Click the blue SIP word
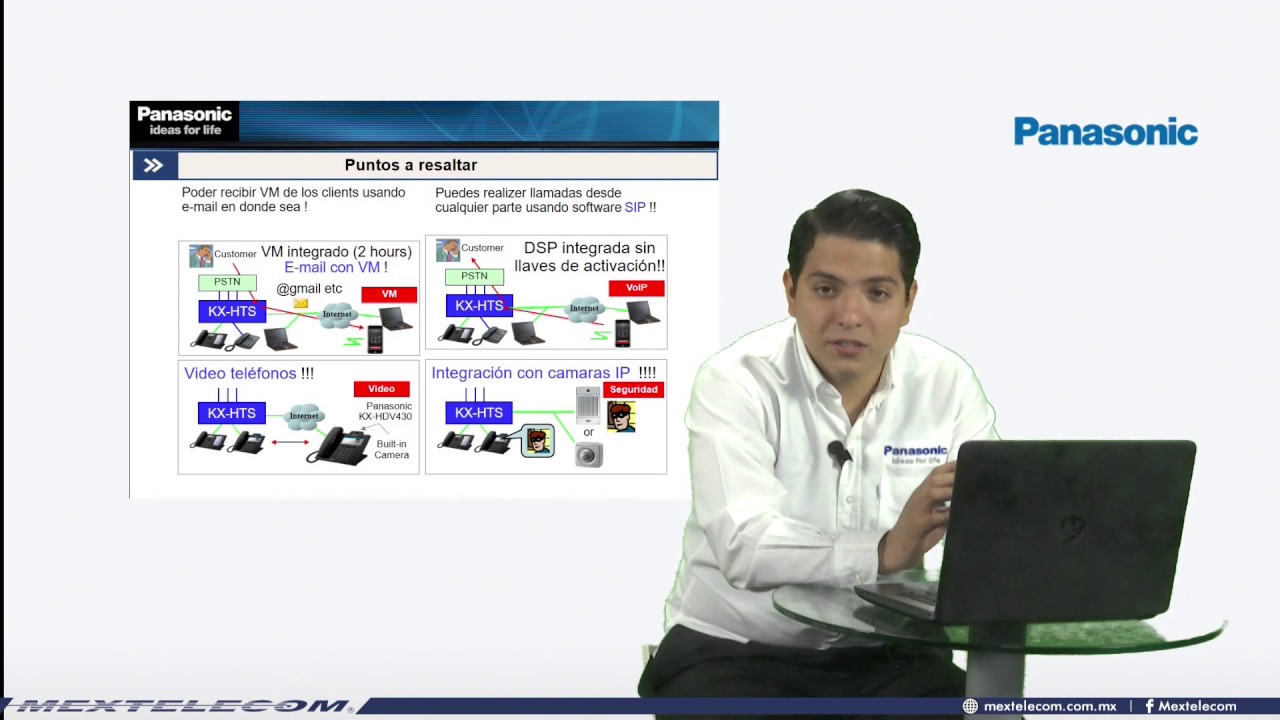Image resolution: width=1280 pixels, height=720 pixels. [x=635, y=207]
